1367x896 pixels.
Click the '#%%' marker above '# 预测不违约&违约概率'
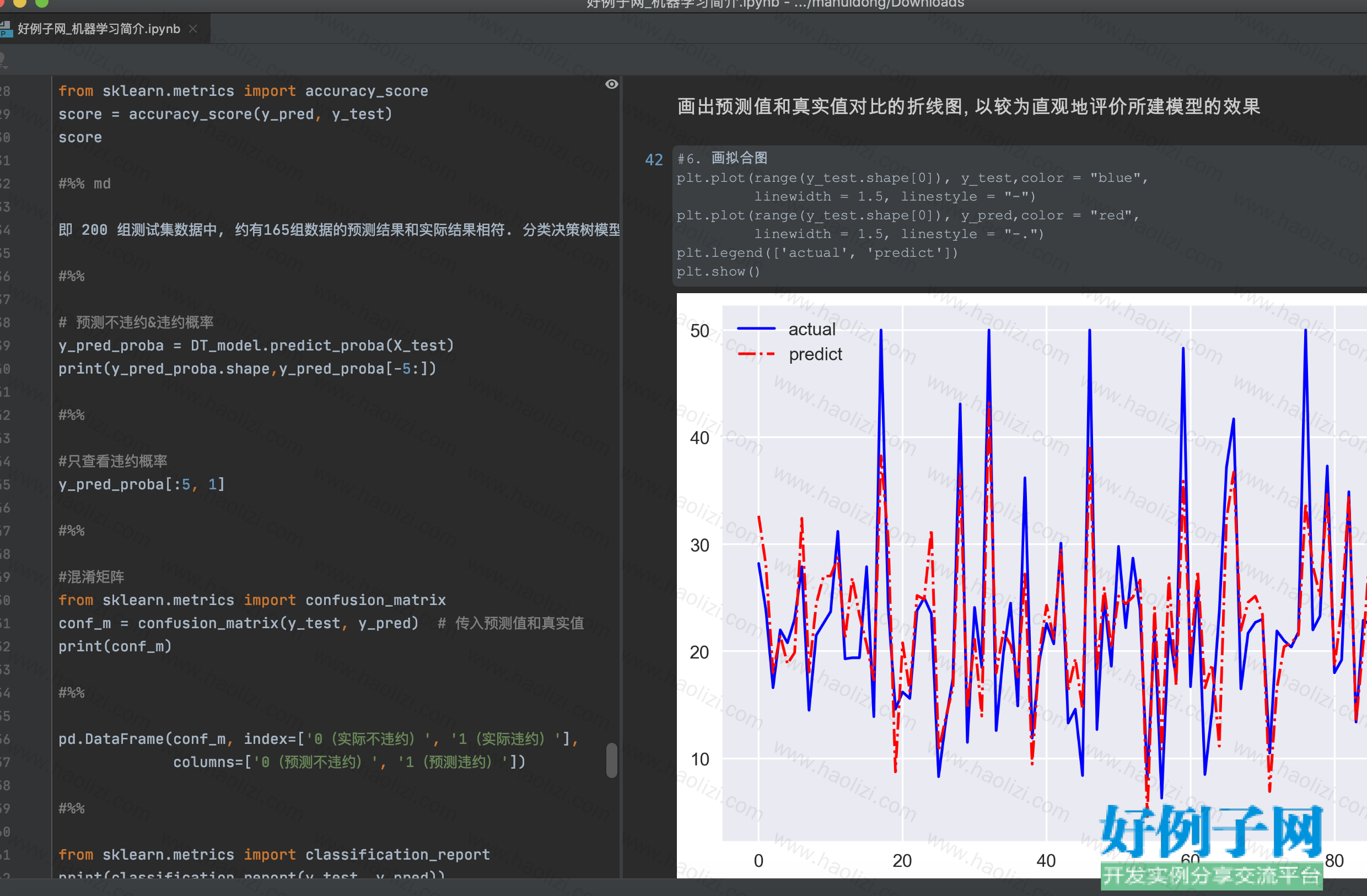point(71,276)
